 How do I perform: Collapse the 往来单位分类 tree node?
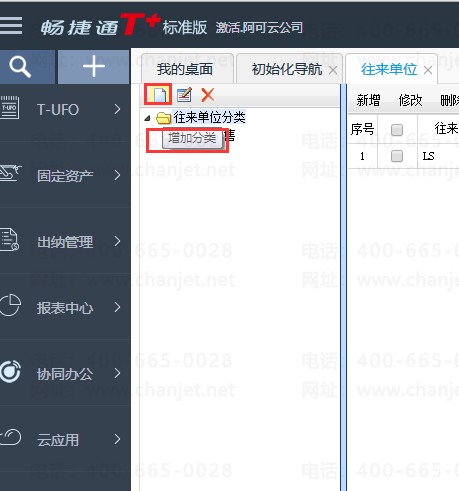click(148, 118)
